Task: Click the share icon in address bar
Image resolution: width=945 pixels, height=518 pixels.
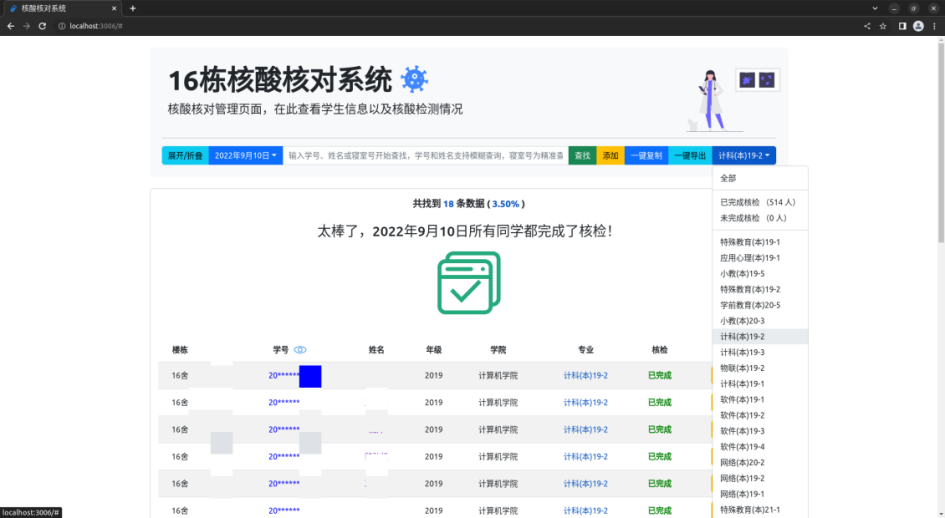Action: pyautogui.click(x=867, y=25)
